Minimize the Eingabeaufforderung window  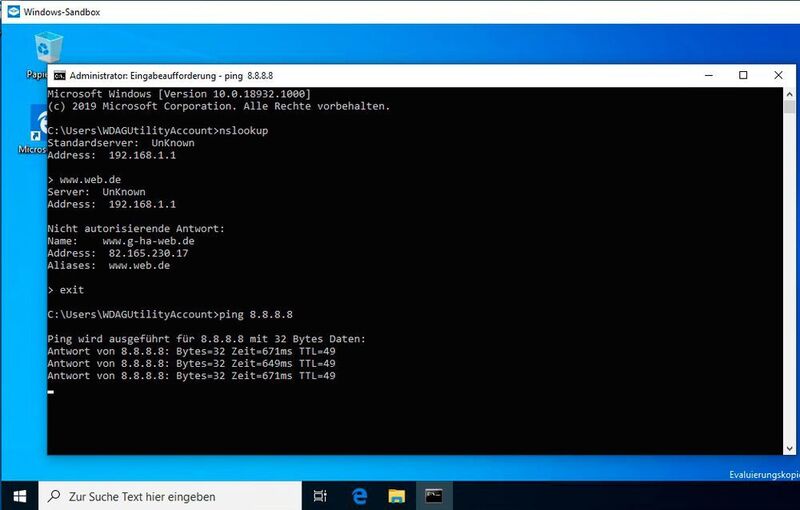[709, 75]
